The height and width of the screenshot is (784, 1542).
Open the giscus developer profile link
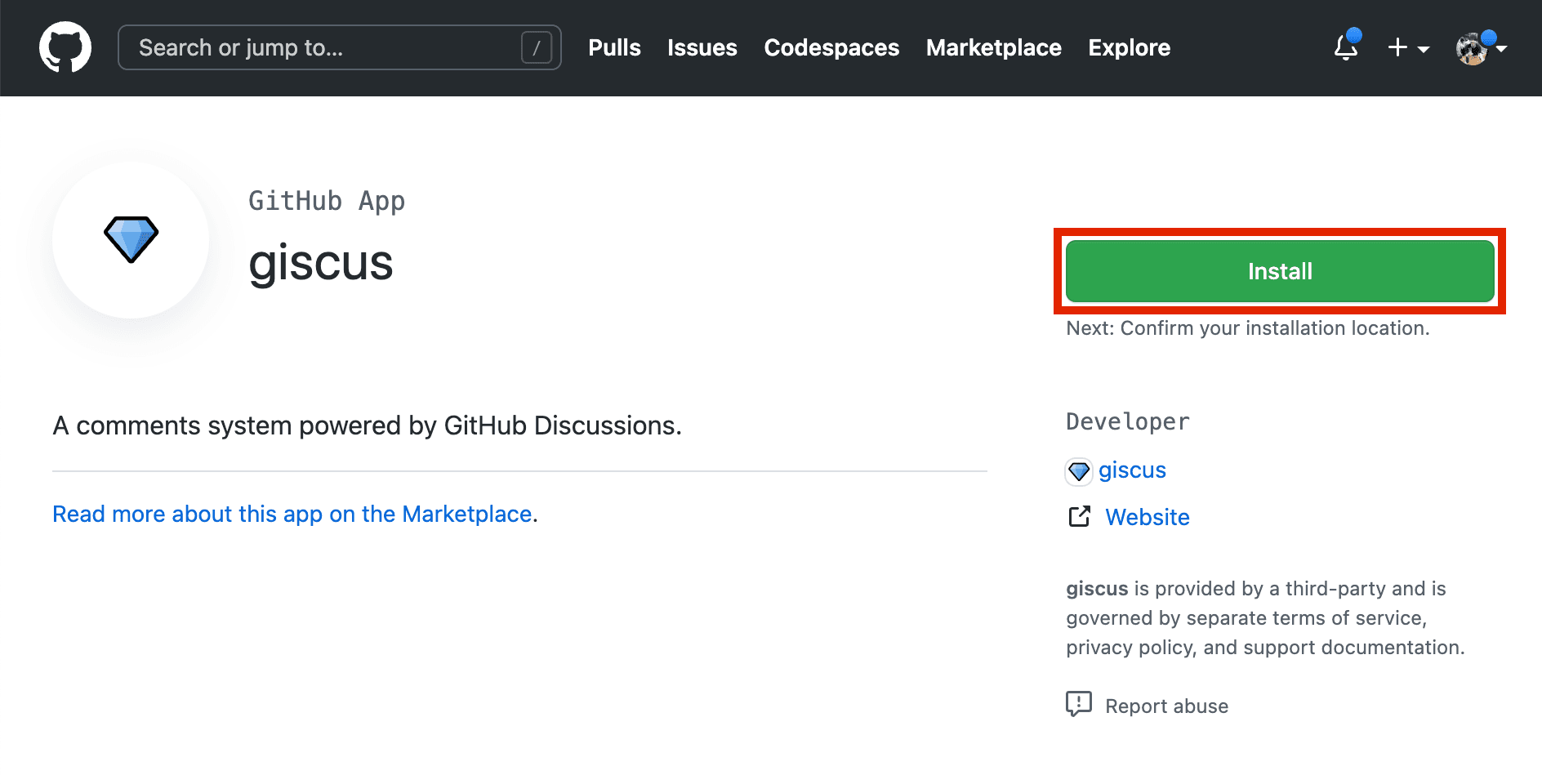(1132, 470)
